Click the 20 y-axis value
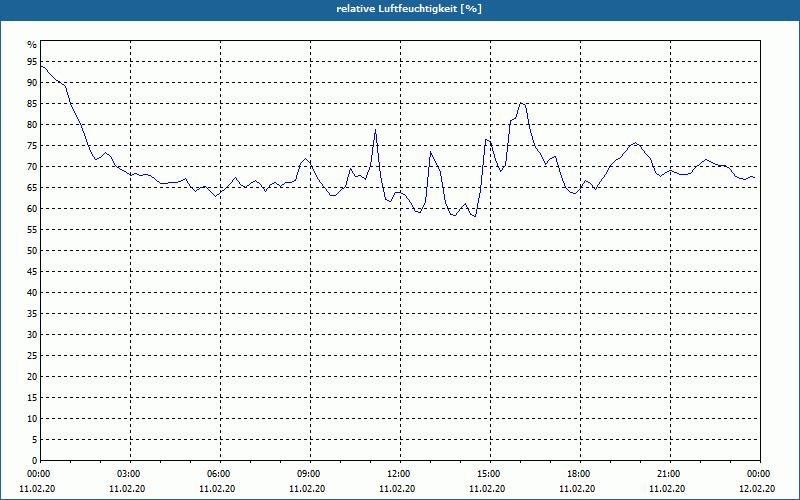This screenshot has width=800, height=500. [32, 377]
